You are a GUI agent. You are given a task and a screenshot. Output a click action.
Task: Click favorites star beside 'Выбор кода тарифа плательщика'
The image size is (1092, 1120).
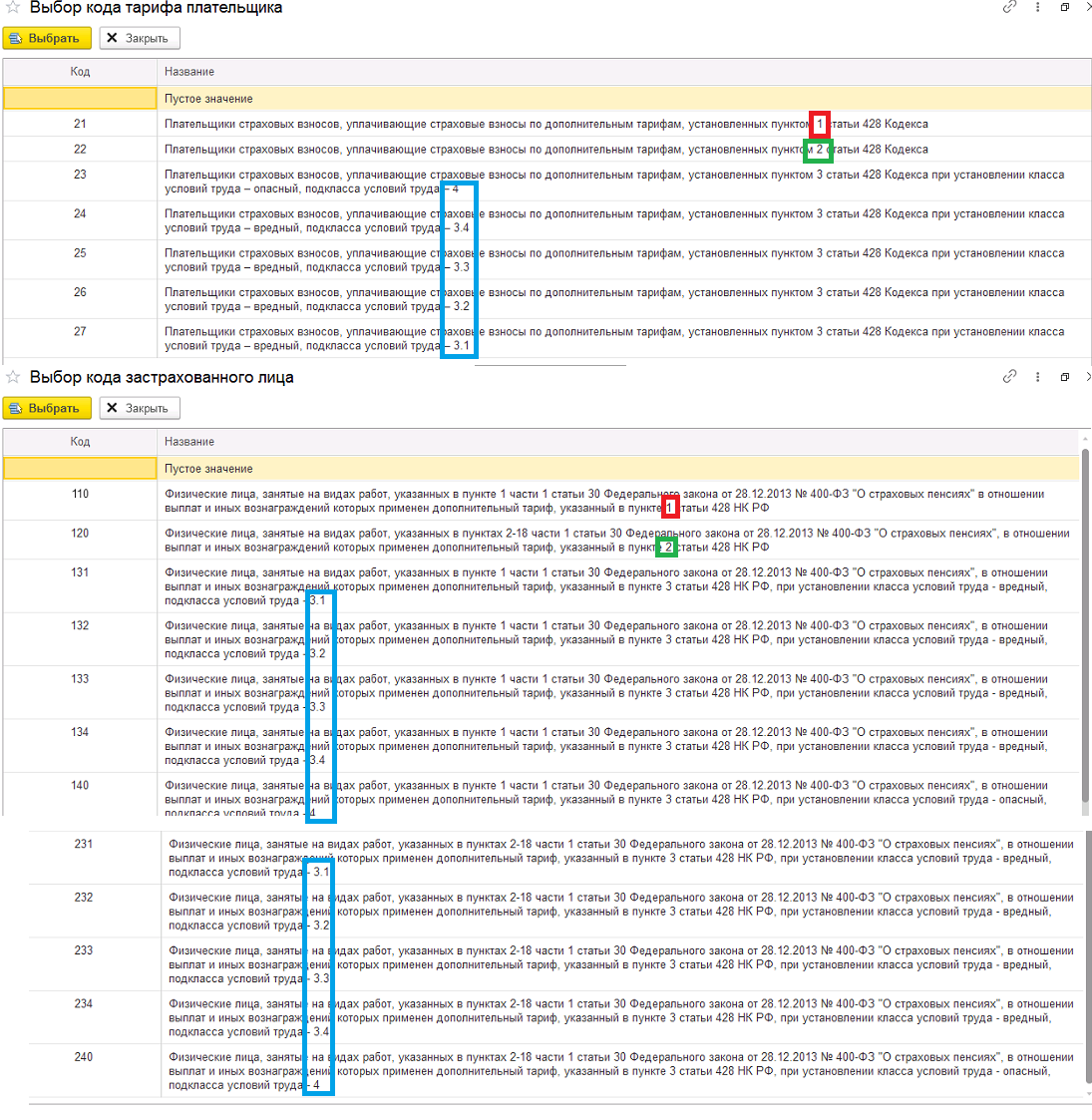click(x=13, y=6)
